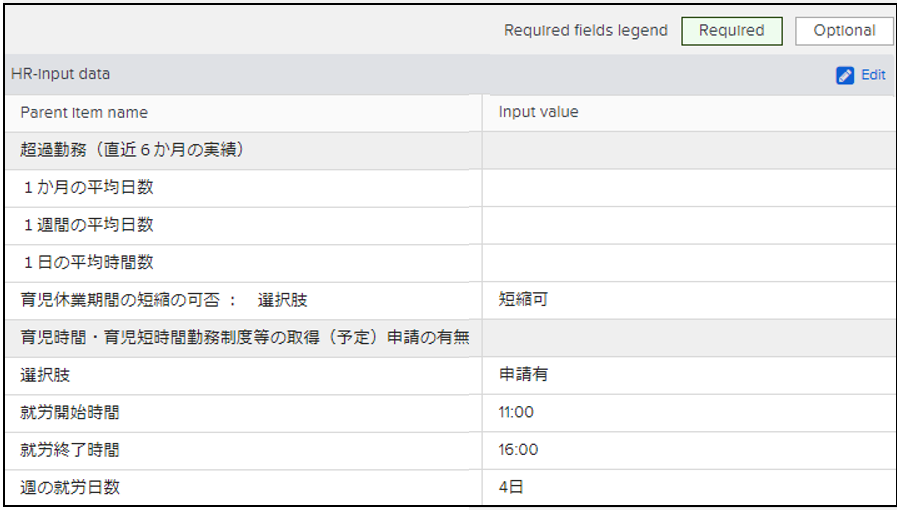
Task: Click the pencil Edit icon
Action: pos(845,75)
